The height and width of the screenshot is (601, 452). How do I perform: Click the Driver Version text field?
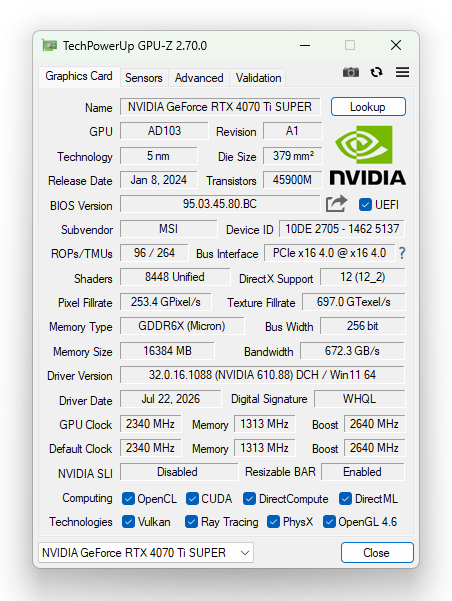click(x=262, y=375)
